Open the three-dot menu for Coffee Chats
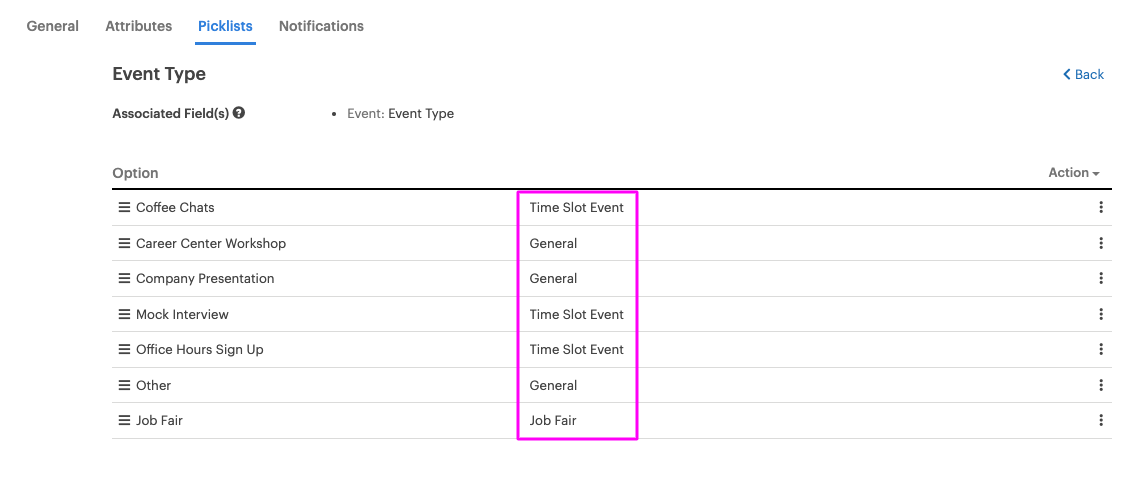The height and width of the screenshot is (488, 1147). (1100, 208)
